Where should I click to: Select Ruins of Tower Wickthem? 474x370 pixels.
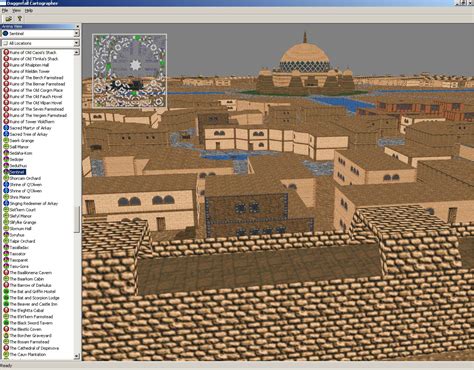(32, 122)
